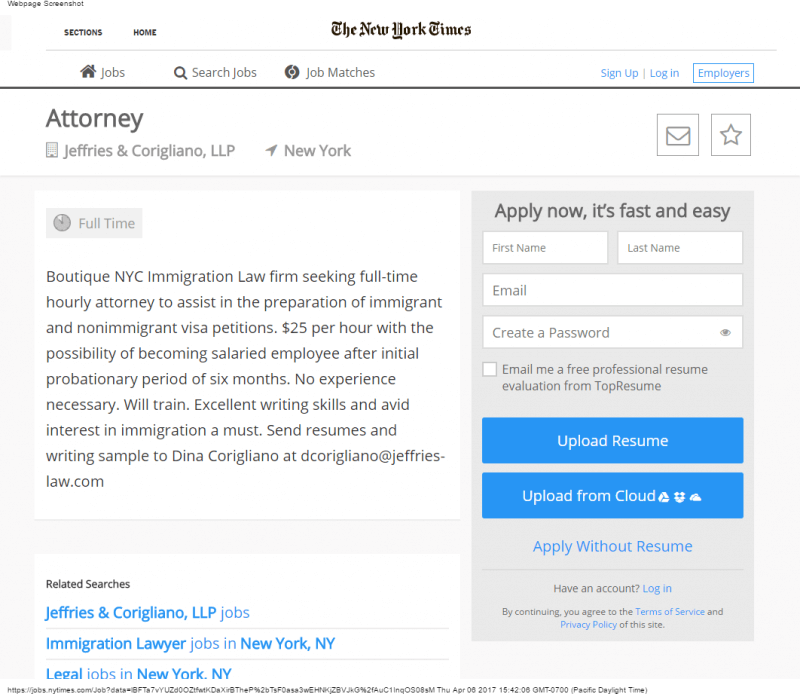The width and height of the screenshot is (800, 694).
Task: Go to Home in top navigation
Action: click(x=145, y=32)
